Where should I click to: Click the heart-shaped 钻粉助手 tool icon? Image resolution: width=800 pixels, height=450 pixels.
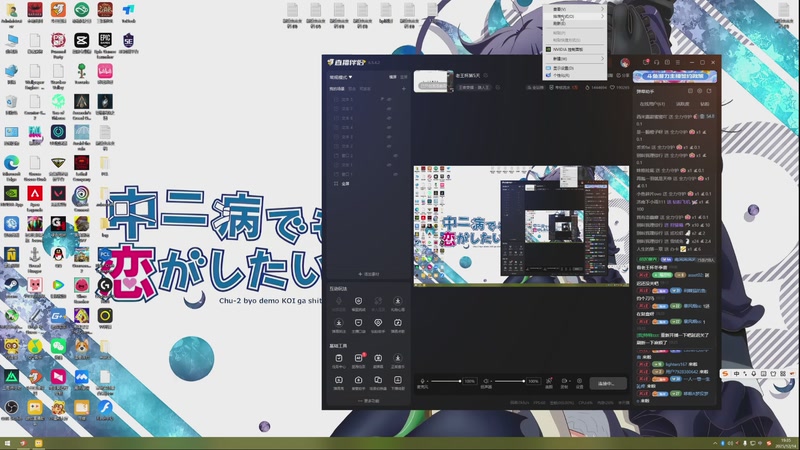tap(378, 322)
